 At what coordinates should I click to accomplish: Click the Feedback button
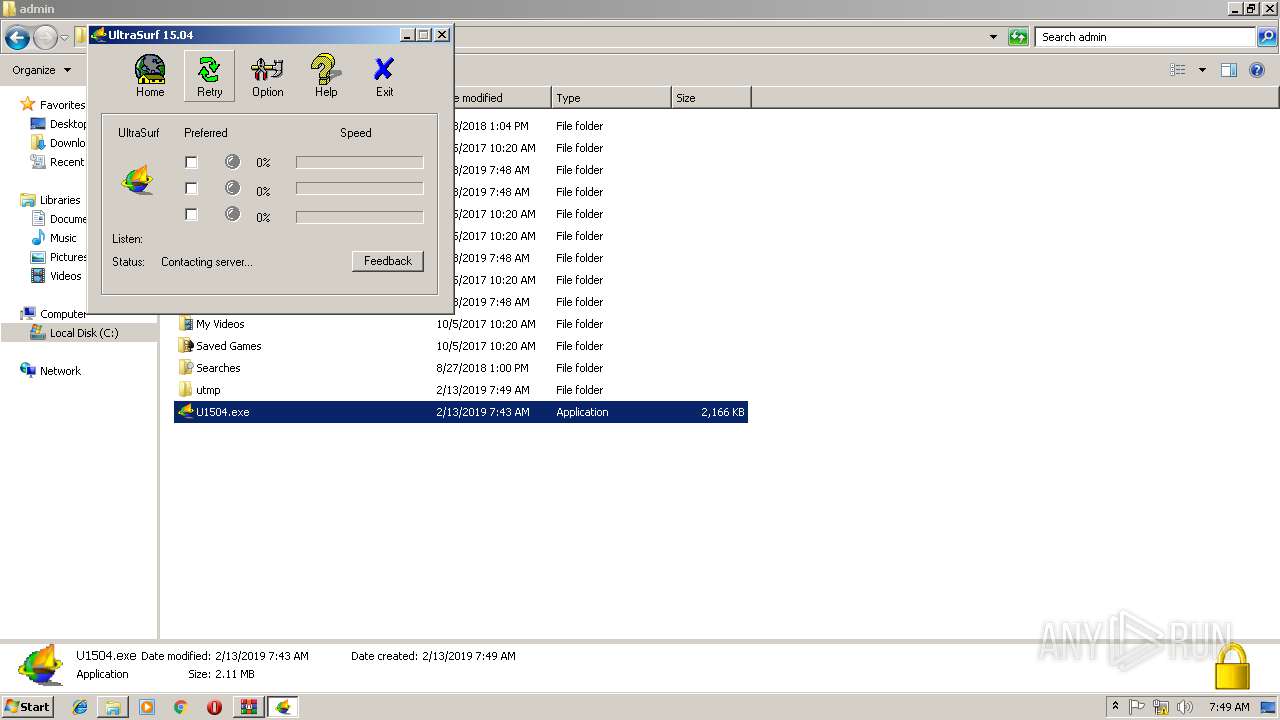point(388,261)
